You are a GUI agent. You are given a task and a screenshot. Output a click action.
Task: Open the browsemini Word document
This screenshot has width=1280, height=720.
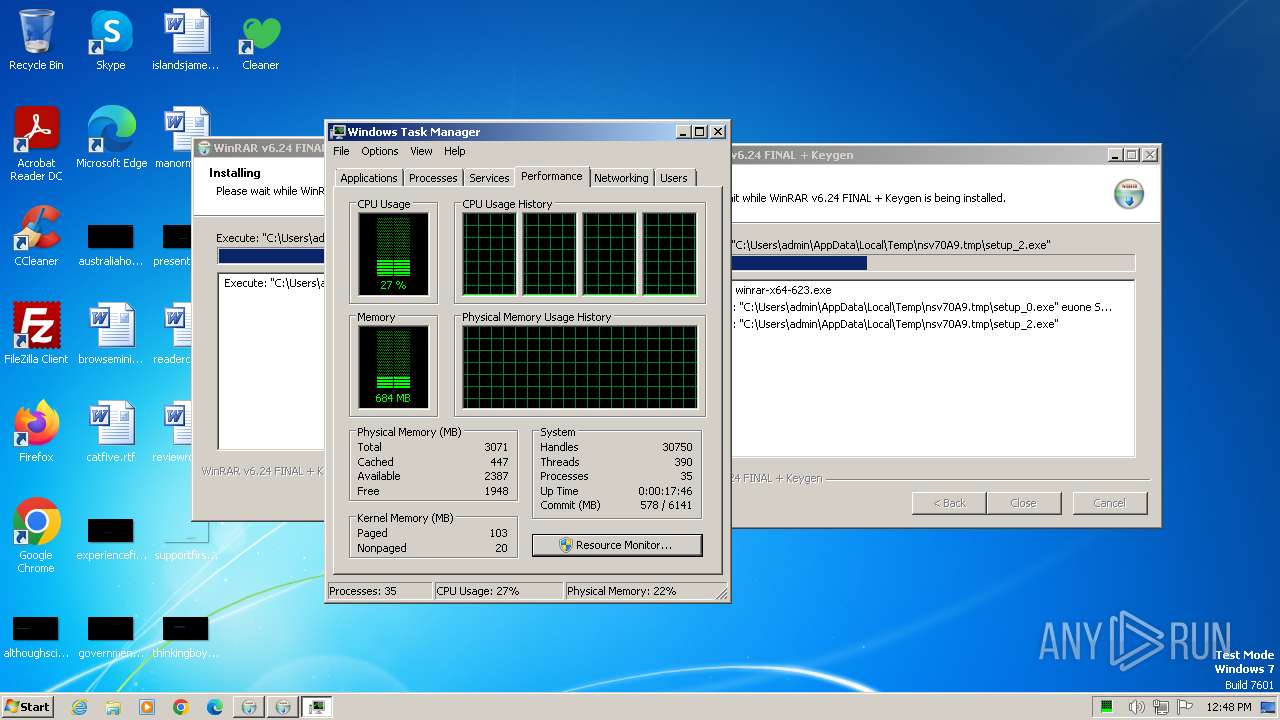pyautogui.click(x=111, y=334)
